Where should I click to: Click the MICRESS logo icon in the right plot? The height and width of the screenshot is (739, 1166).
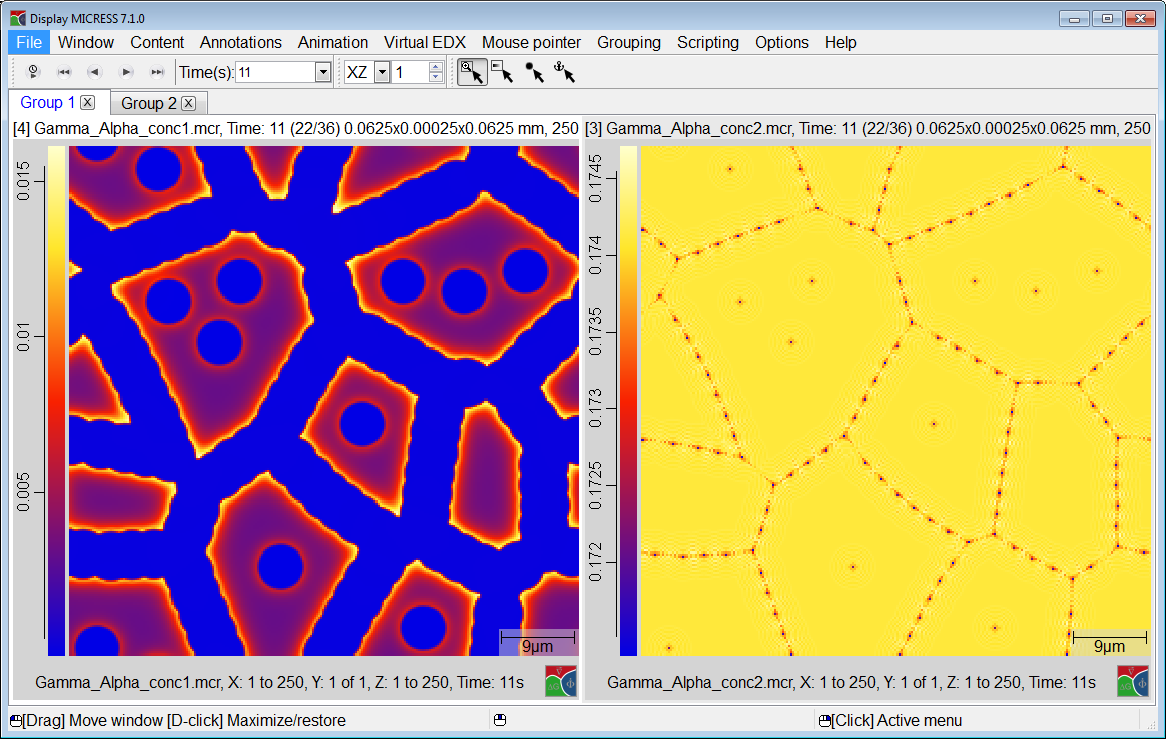[1132, 681]
